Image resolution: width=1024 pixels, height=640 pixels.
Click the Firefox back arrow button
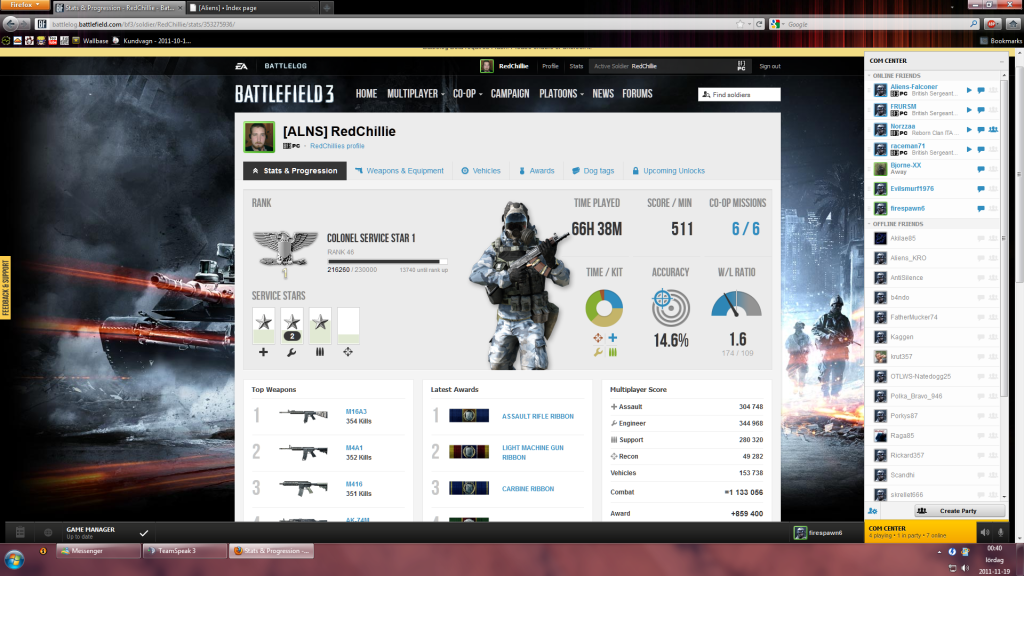point(10,24)
